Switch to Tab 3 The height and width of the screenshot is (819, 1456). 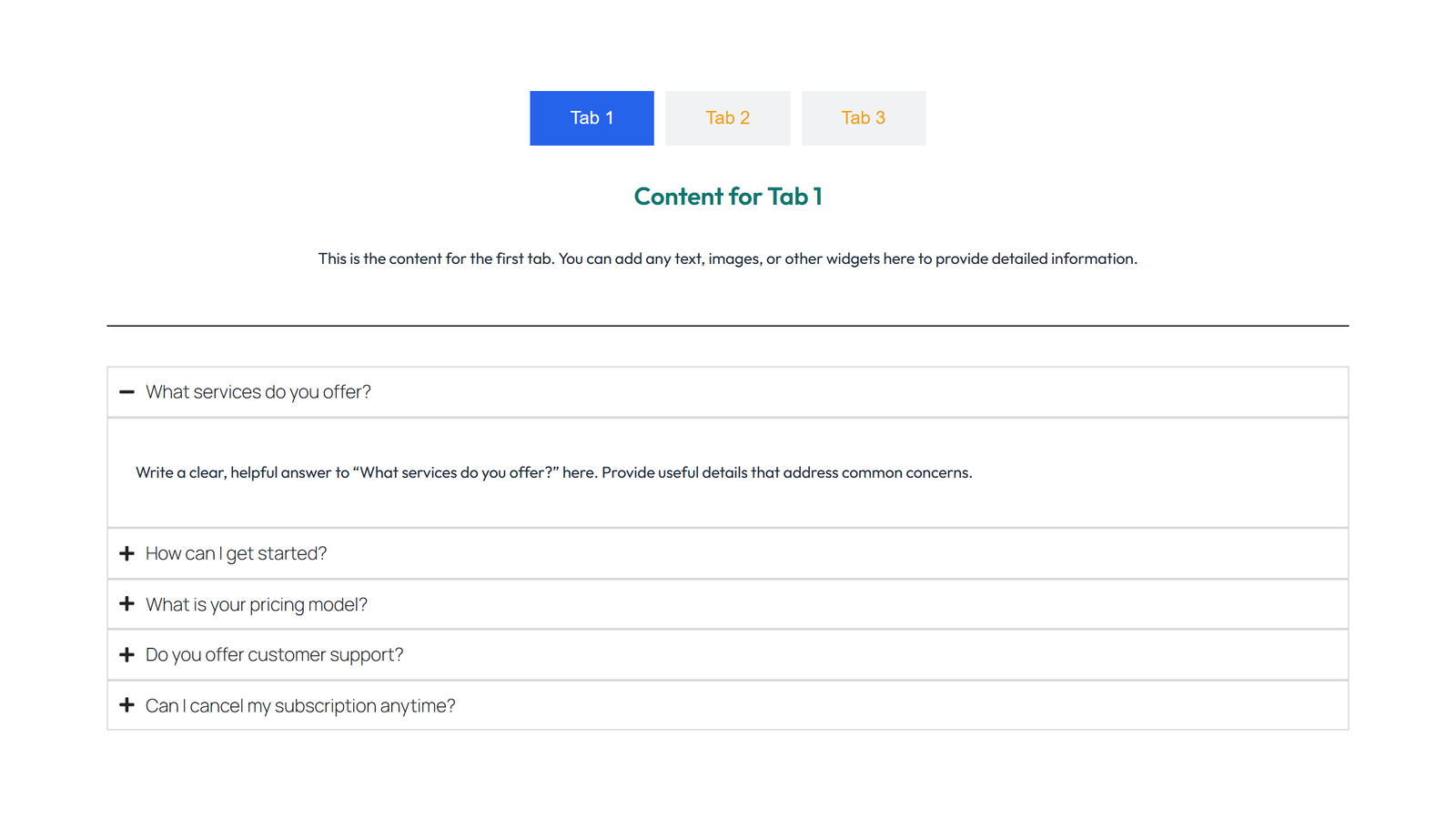coord(863,117)
